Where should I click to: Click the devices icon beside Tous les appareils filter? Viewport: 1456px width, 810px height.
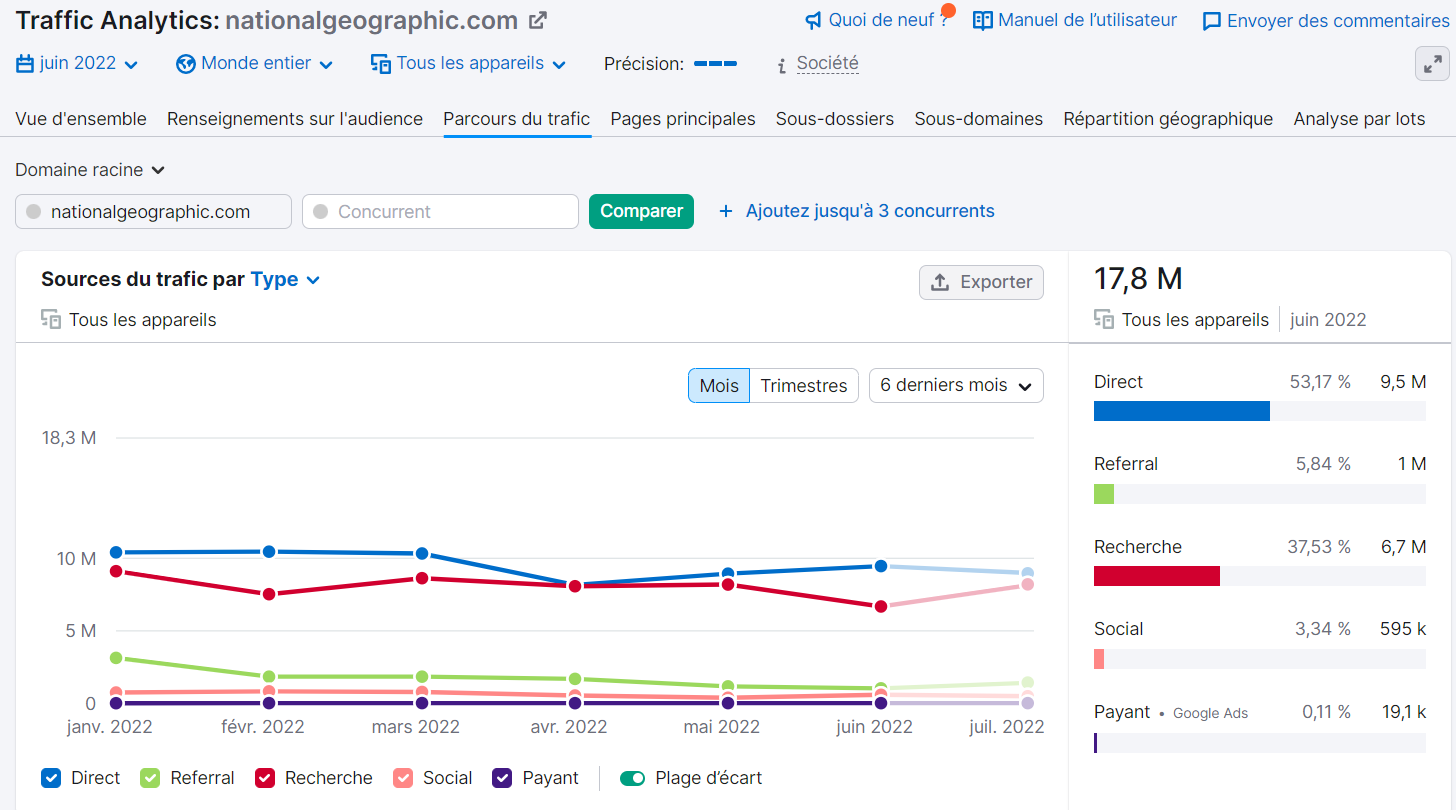(x=380, y=64)
